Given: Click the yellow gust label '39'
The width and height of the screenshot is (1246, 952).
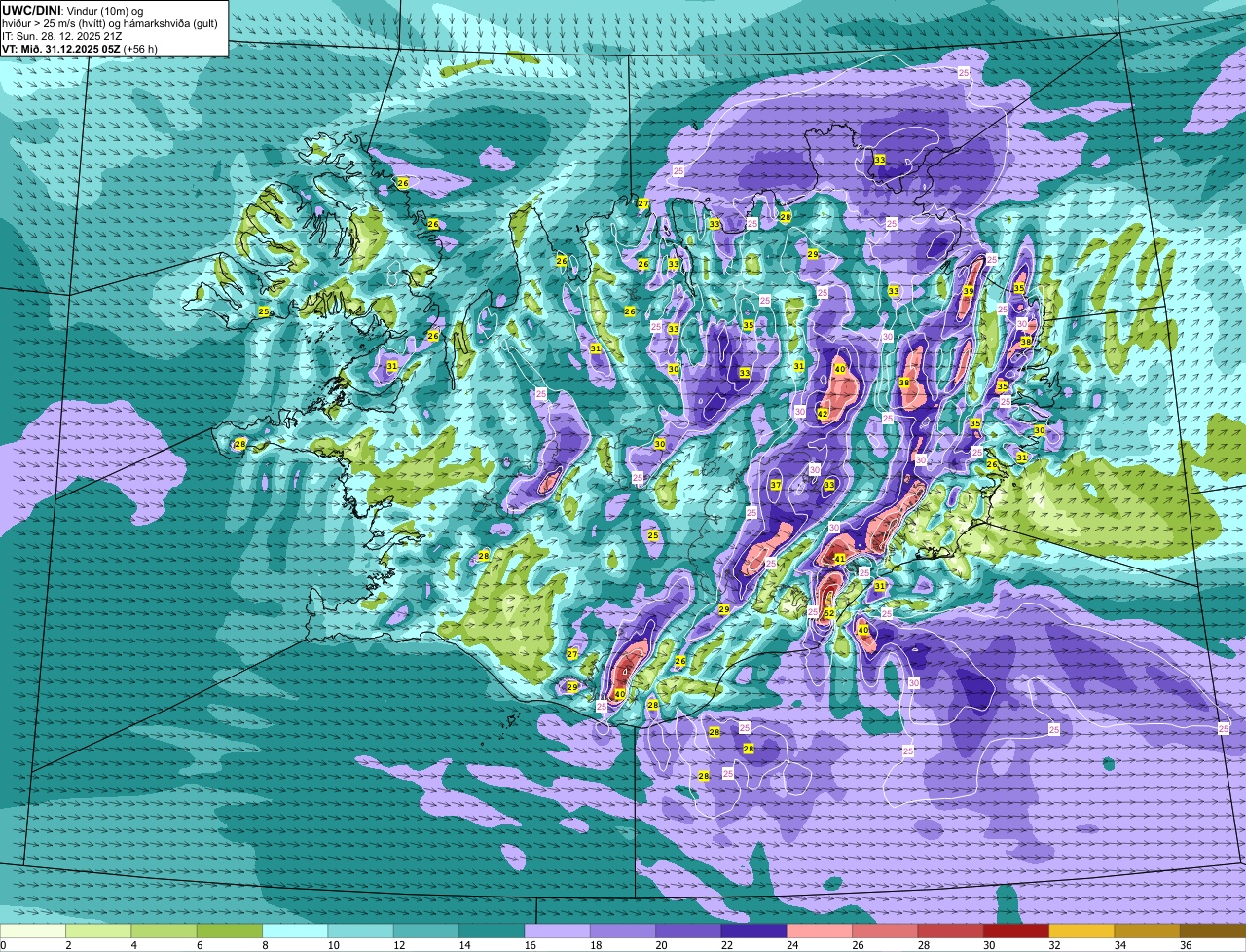Looking at the screenshot, I should (x=969, y=291).
